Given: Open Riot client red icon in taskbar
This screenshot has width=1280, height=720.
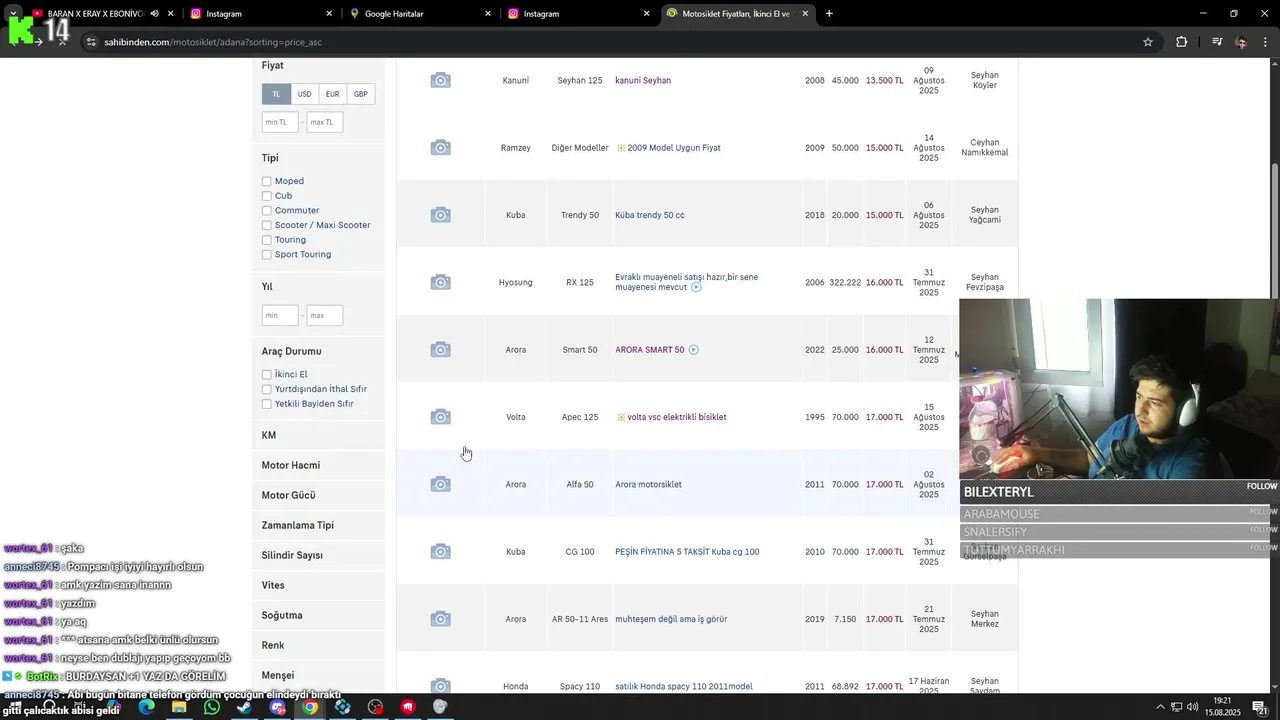Looking at the screenshot, I should (408, 707).
